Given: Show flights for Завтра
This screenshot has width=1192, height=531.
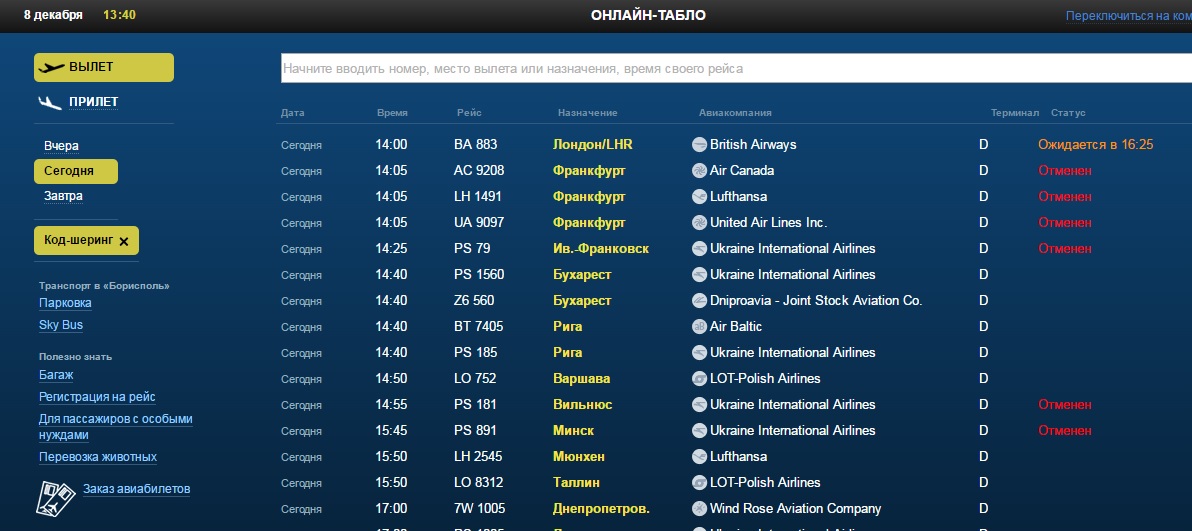Looking at the screenshot, I should (63, 196).
